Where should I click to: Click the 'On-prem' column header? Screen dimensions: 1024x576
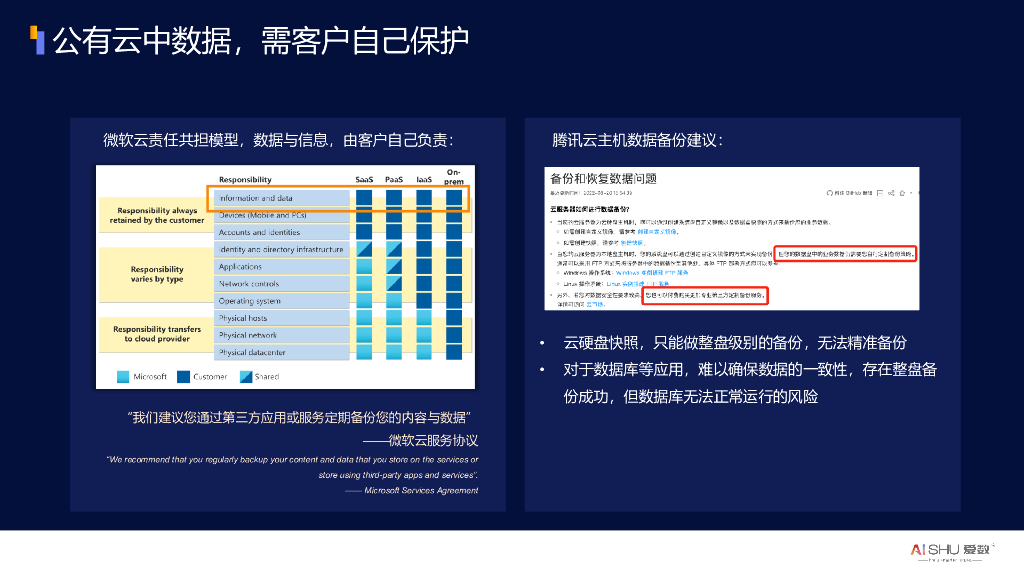point(454,176)
